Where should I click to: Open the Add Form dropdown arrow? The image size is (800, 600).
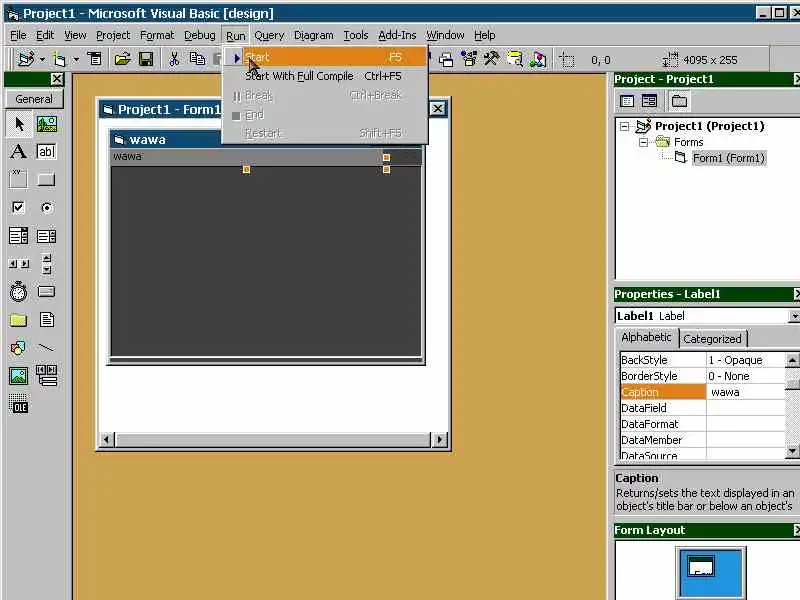click(76, 60)
